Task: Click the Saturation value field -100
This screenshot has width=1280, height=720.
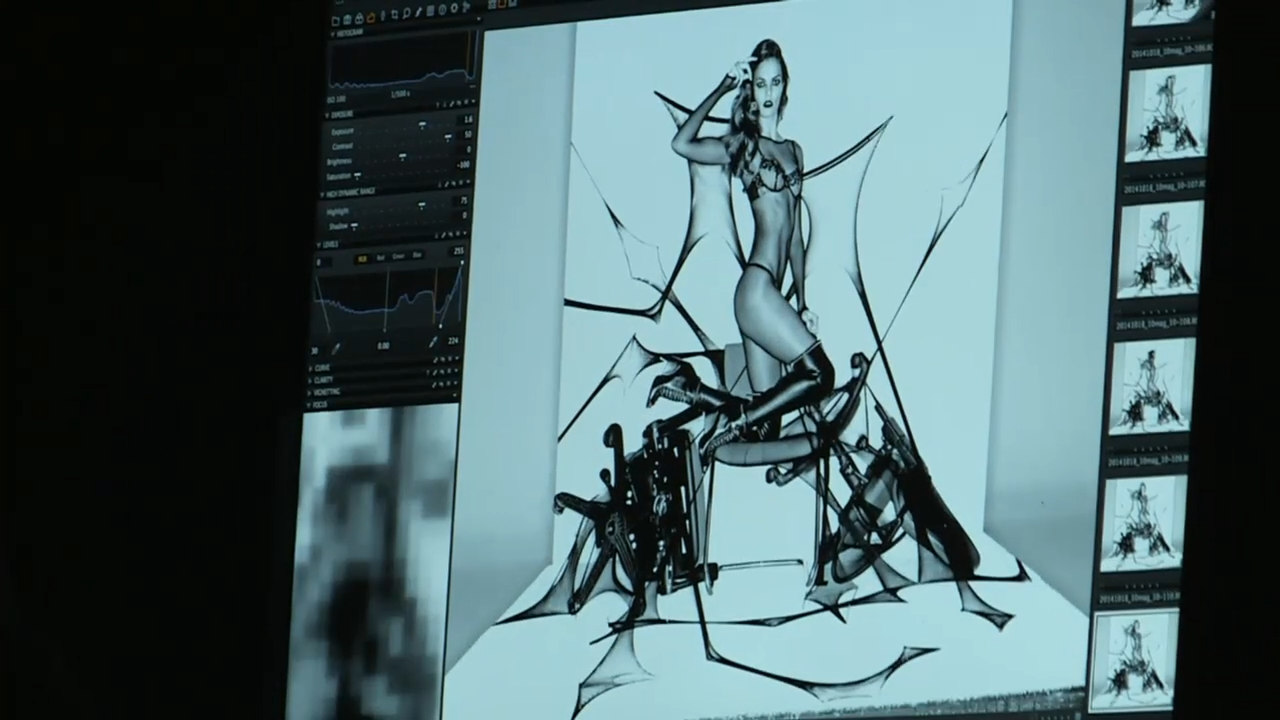Action: coord(464,165)
